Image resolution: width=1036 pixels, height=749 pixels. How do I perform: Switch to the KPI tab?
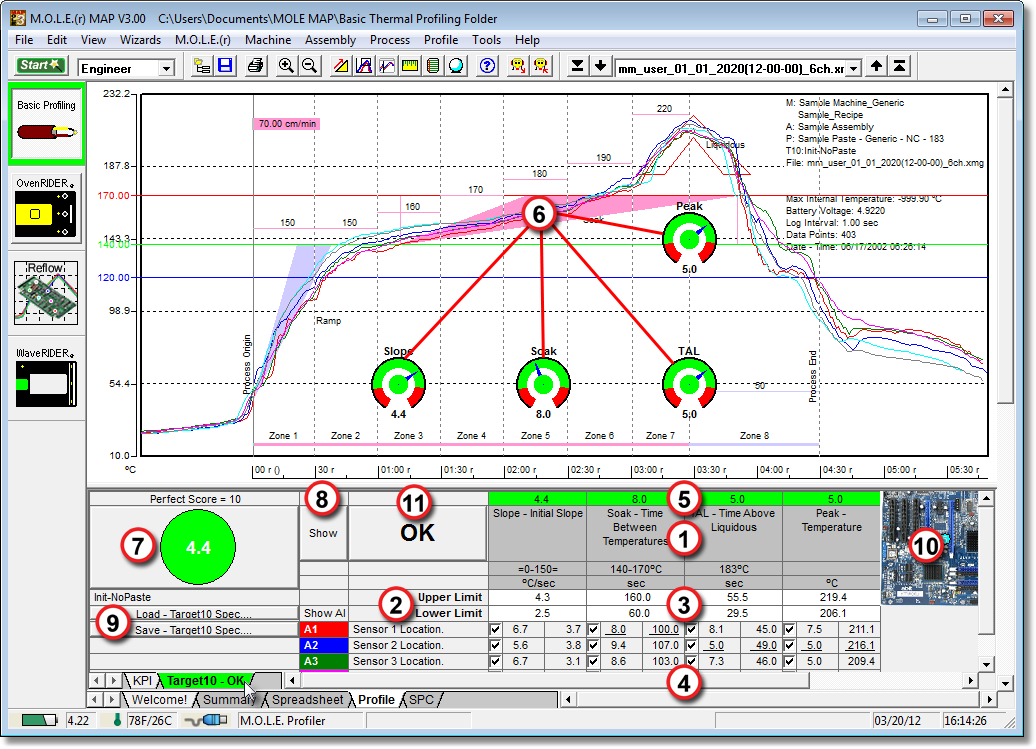tap(142, 680)
